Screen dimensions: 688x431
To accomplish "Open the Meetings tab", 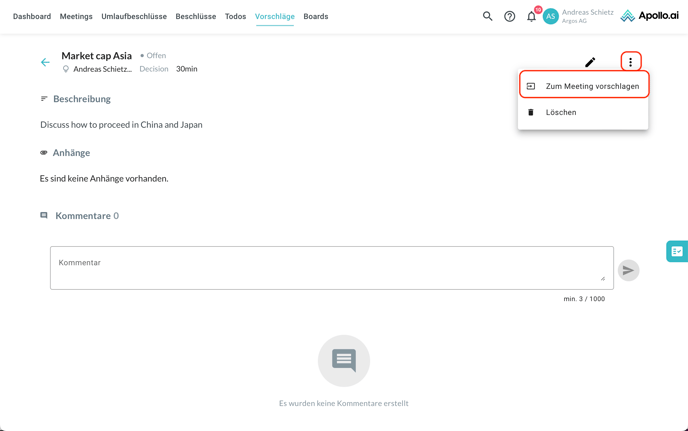I will 76,16.
